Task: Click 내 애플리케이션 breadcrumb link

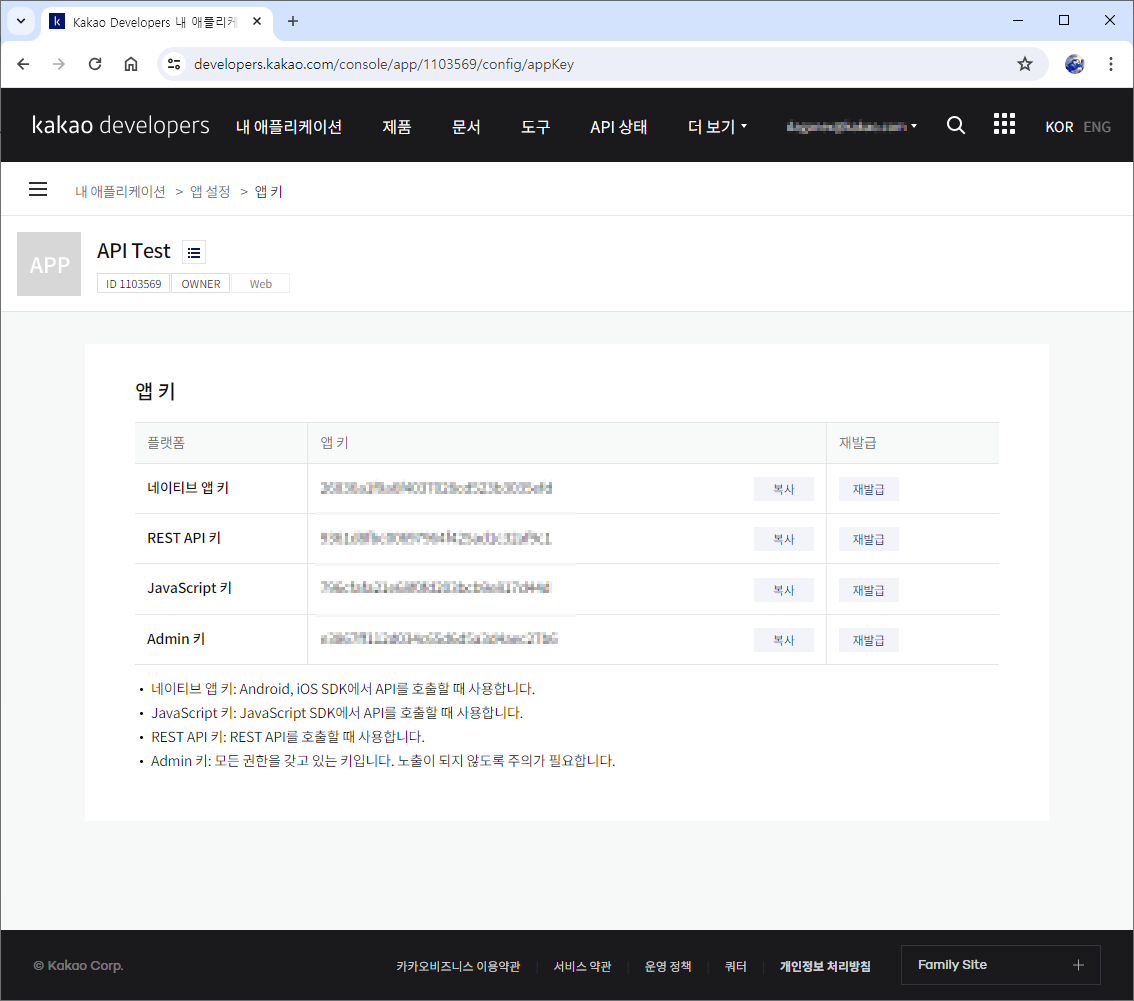Action: tap(120, 192)
